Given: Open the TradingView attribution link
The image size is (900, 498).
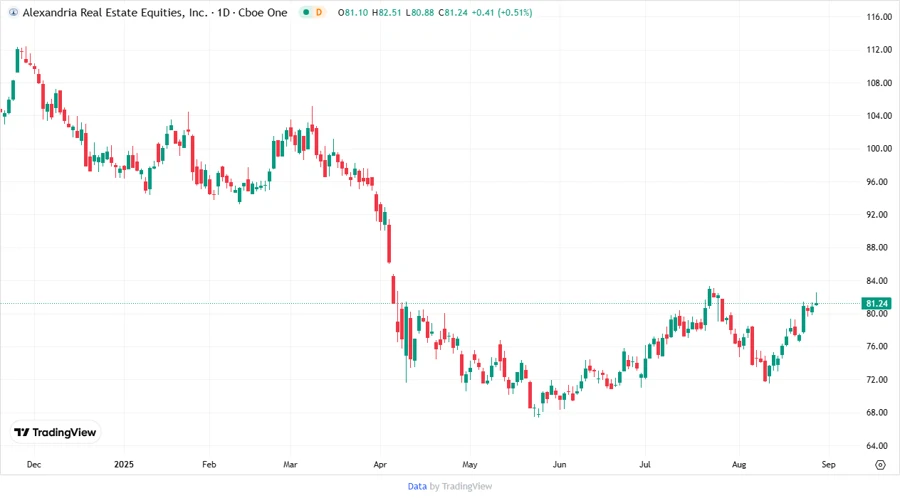Looking at the screenshot, I should pos(468,486).
